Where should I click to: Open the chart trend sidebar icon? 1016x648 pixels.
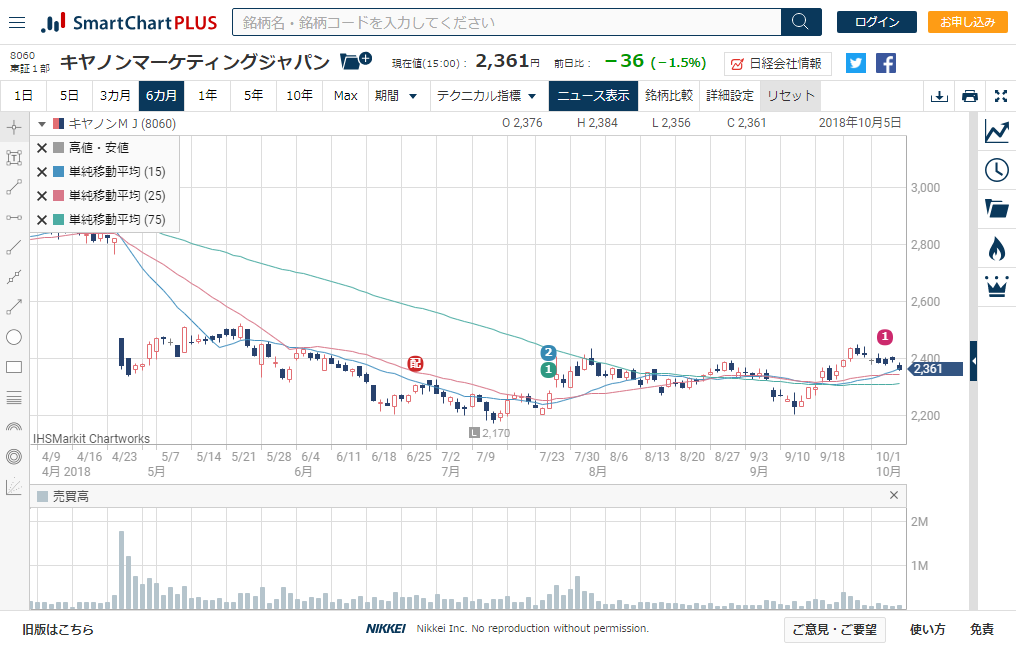point(997,132)
